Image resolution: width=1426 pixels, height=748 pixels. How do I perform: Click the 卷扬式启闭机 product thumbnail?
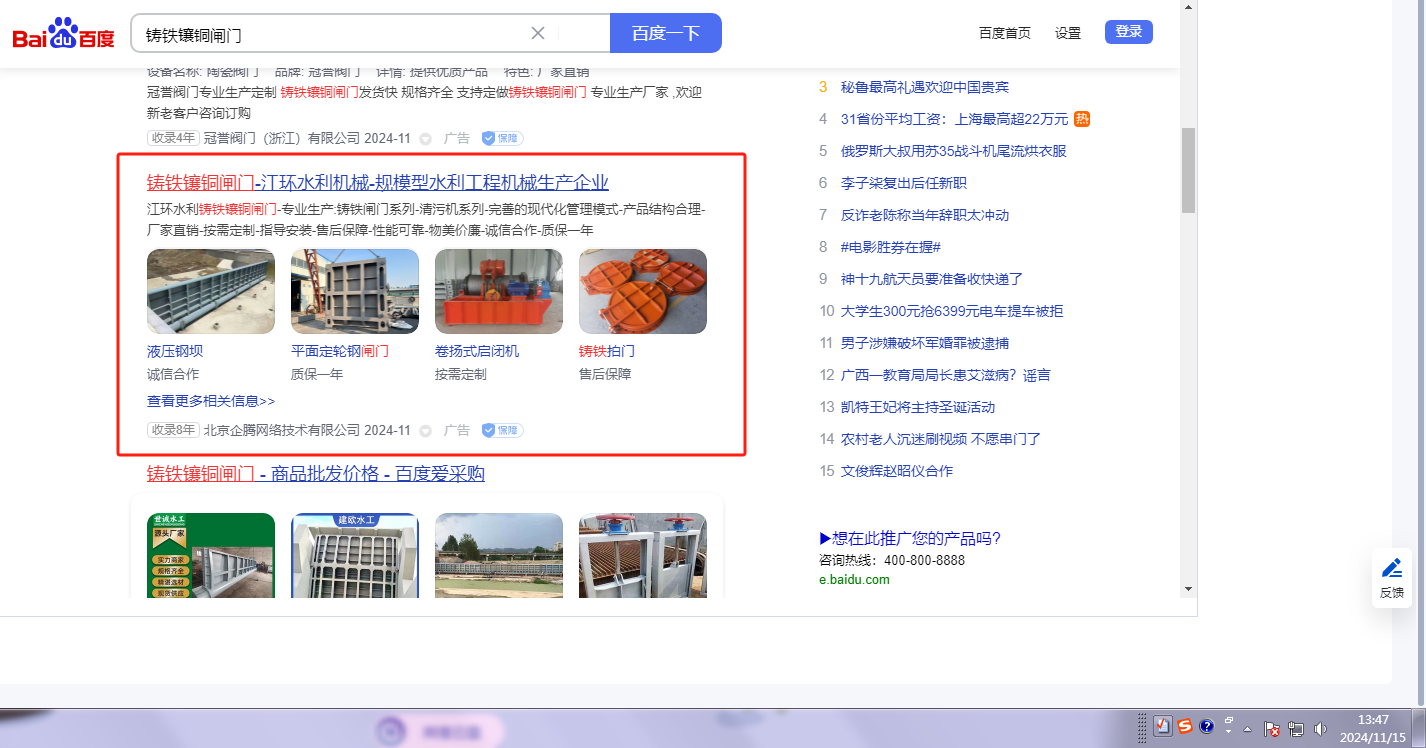(499, 291)
